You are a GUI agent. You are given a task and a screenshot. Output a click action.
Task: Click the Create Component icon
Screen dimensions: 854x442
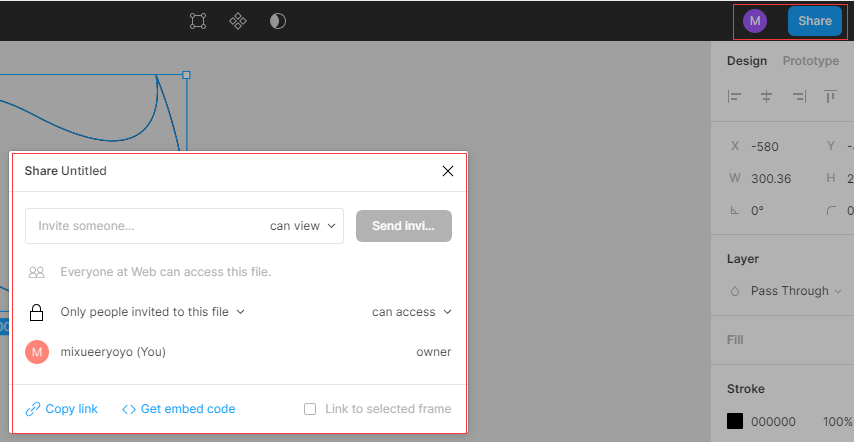[238, 21]
